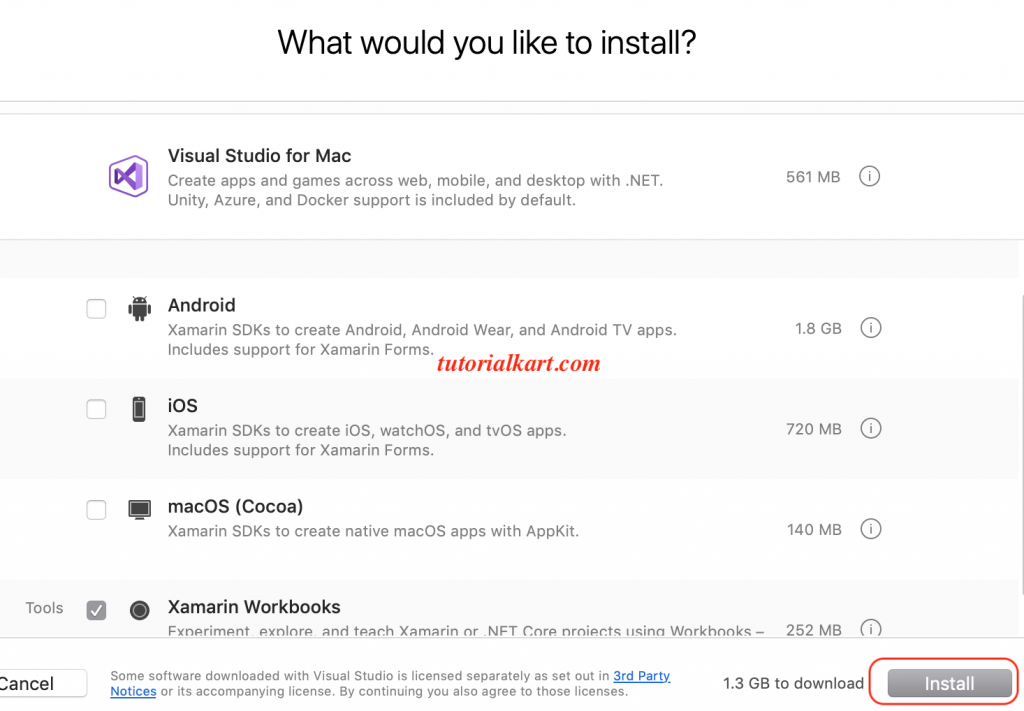Show info for the iOS component
Viewport: 1024px width, 711px height.
click(870, 429)
